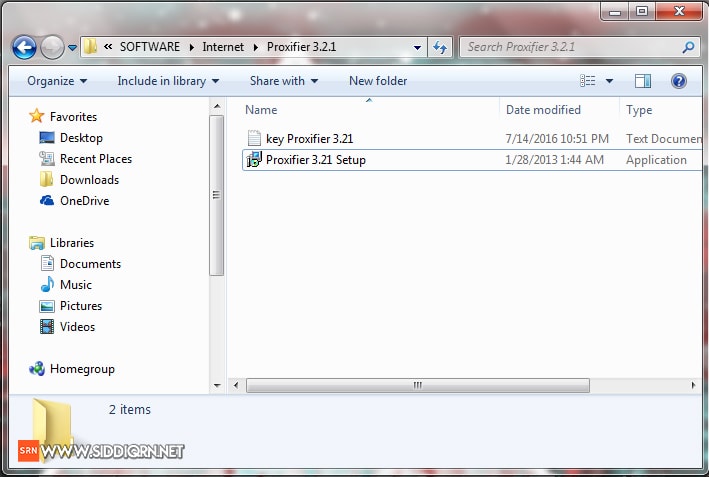Click the Favorites star icon
Viewport: 709px width, 477px height.
[37, 116]
